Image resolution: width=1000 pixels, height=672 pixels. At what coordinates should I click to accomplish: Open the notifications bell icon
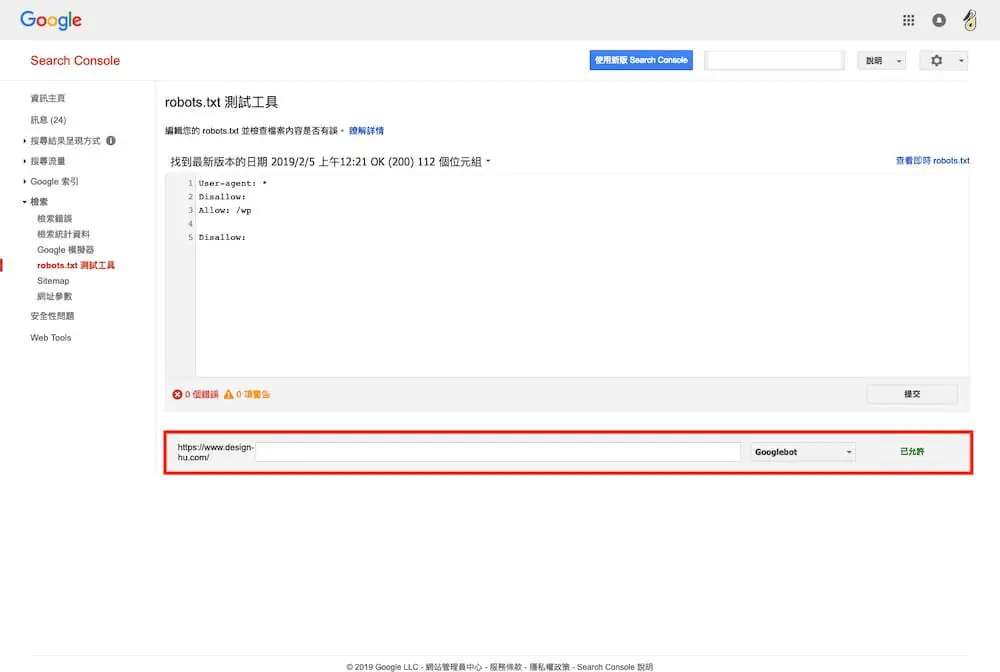939,20
